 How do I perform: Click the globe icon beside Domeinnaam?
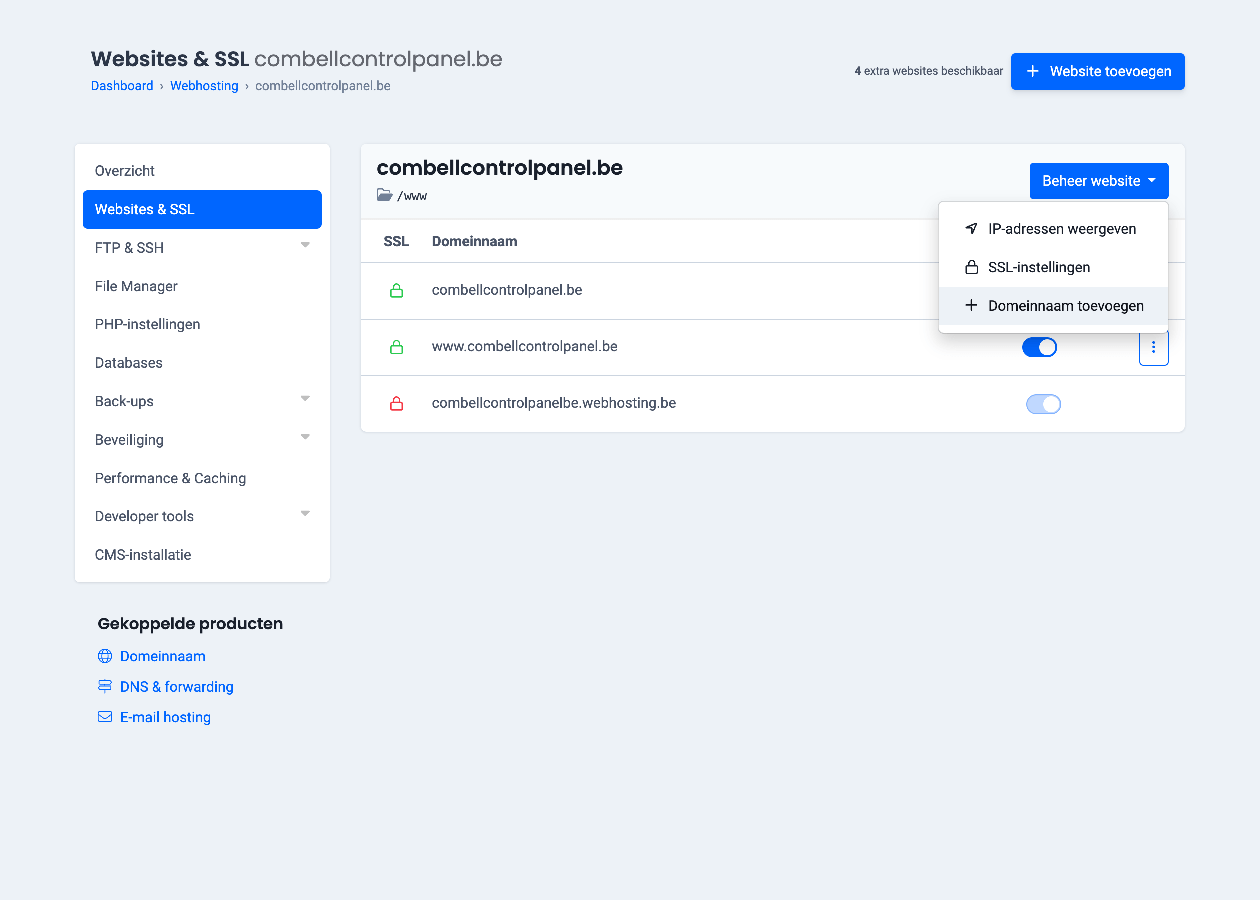105,656
